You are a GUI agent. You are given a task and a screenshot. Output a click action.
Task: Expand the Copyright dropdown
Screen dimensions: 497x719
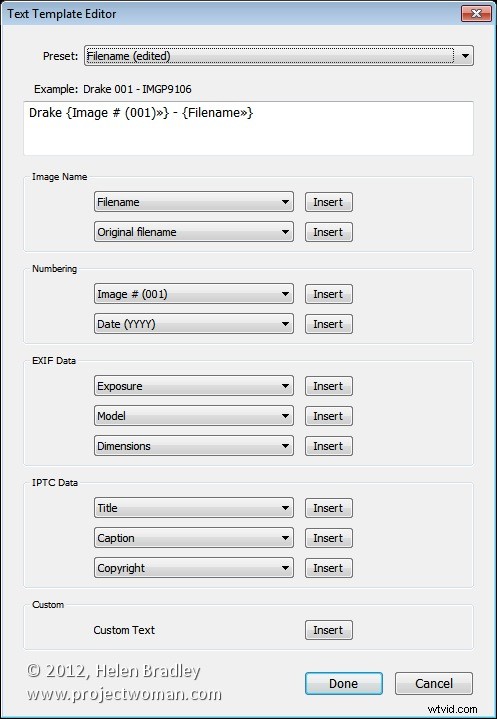193,568
